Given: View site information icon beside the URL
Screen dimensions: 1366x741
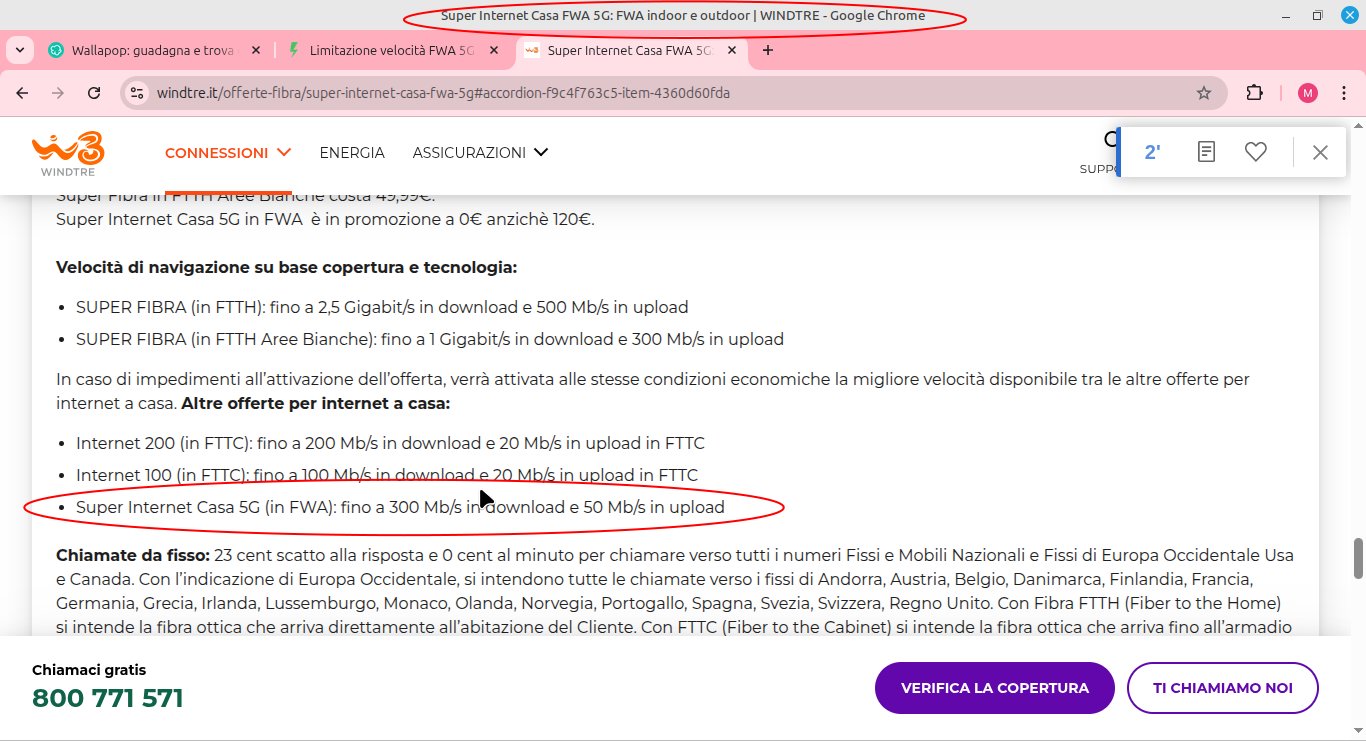Looking at the screenshot, I should (138, 93).
